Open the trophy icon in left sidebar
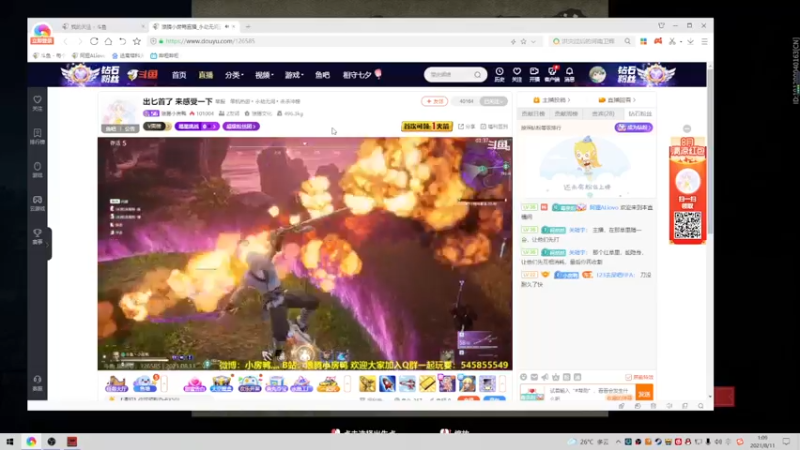This screenshot has height=450, width=800. click(x=37, y=237)
